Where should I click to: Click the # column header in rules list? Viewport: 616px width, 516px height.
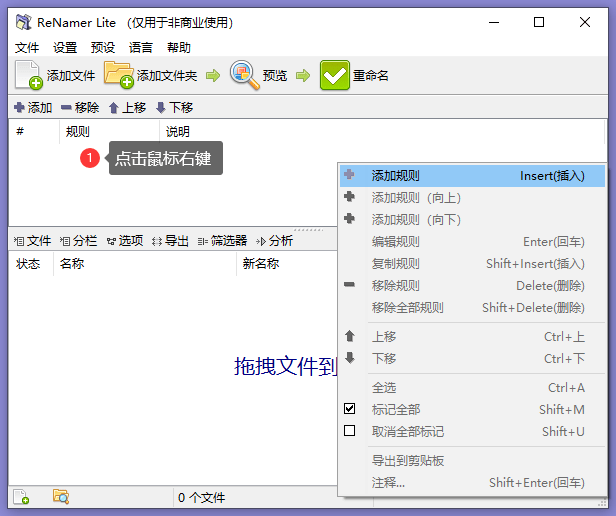34,131
